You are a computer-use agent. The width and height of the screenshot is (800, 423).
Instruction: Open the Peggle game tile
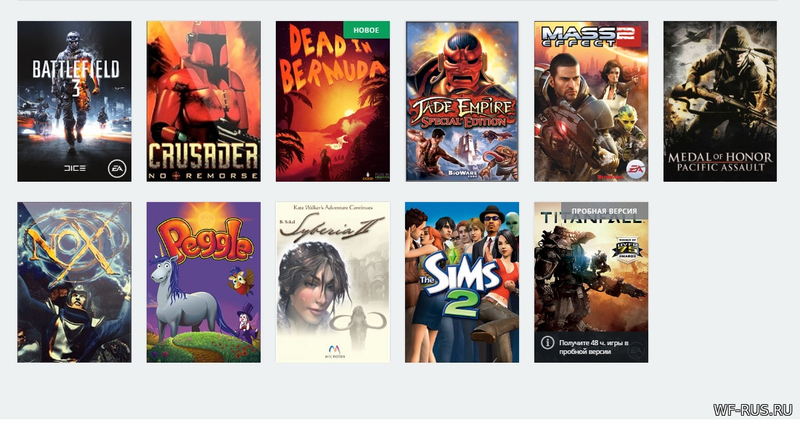point(204,282)
